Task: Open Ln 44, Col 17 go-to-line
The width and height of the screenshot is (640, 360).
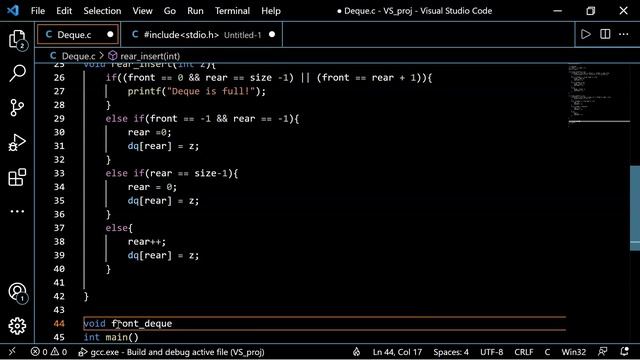Action: pos(397,352)
